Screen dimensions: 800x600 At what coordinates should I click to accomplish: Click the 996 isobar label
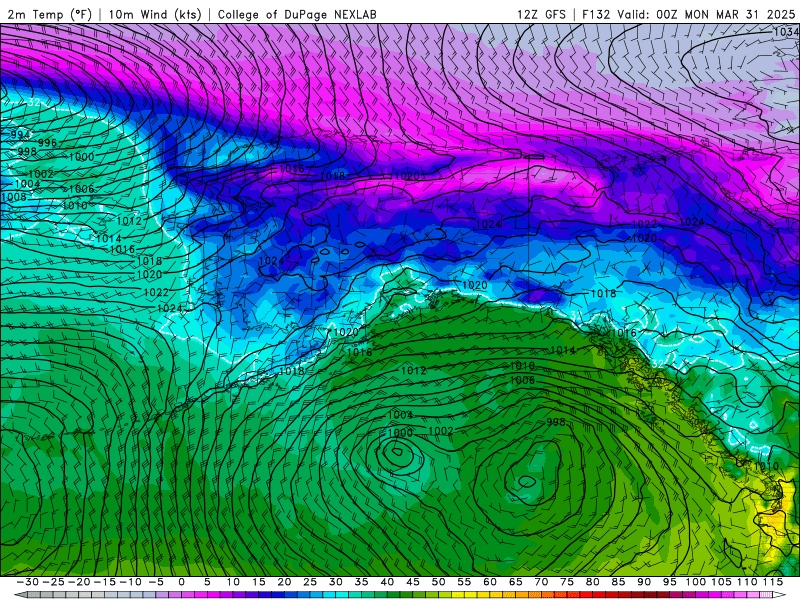pos(47,142)
